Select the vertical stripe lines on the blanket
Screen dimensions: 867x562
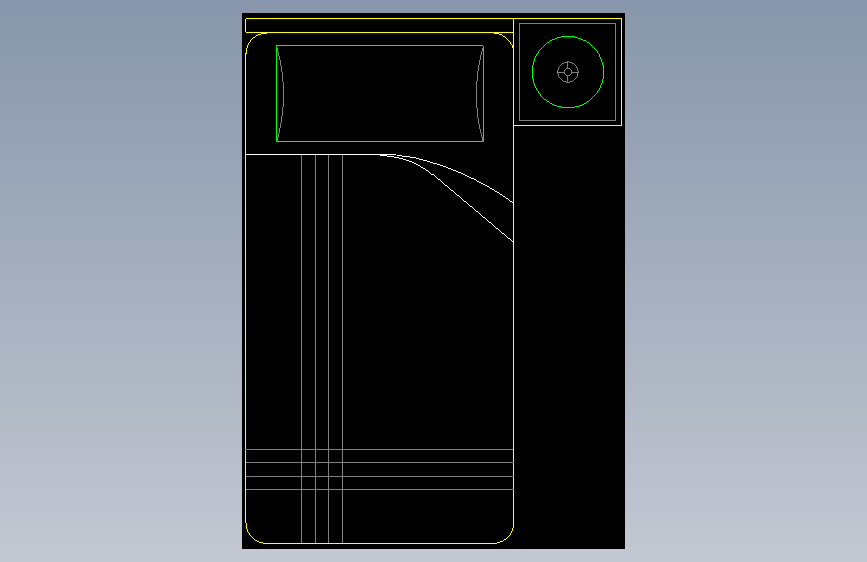pos(322,348)
